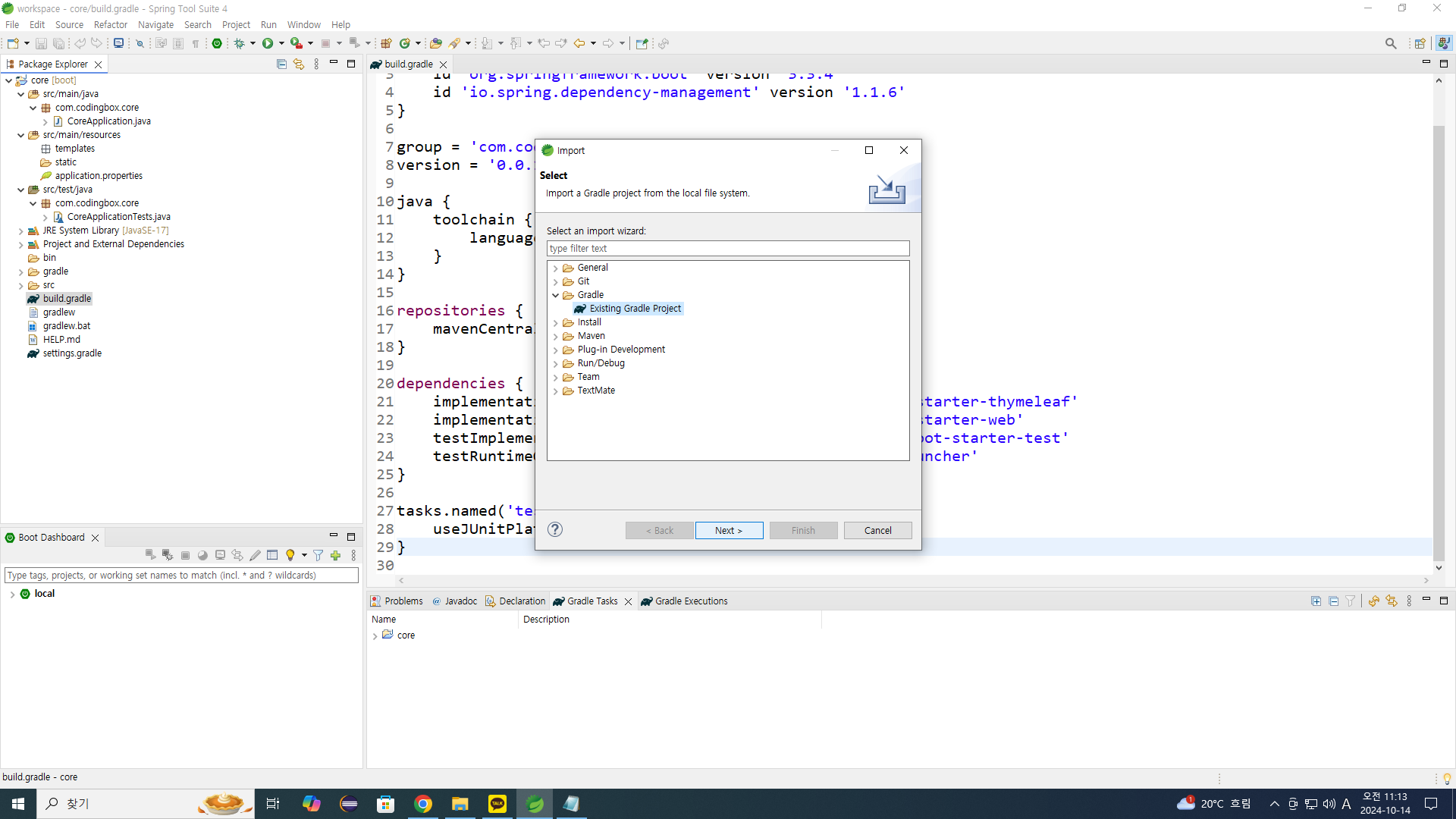
Task: Click the Debug bug toolbar icon
Action: click(239, 43)
